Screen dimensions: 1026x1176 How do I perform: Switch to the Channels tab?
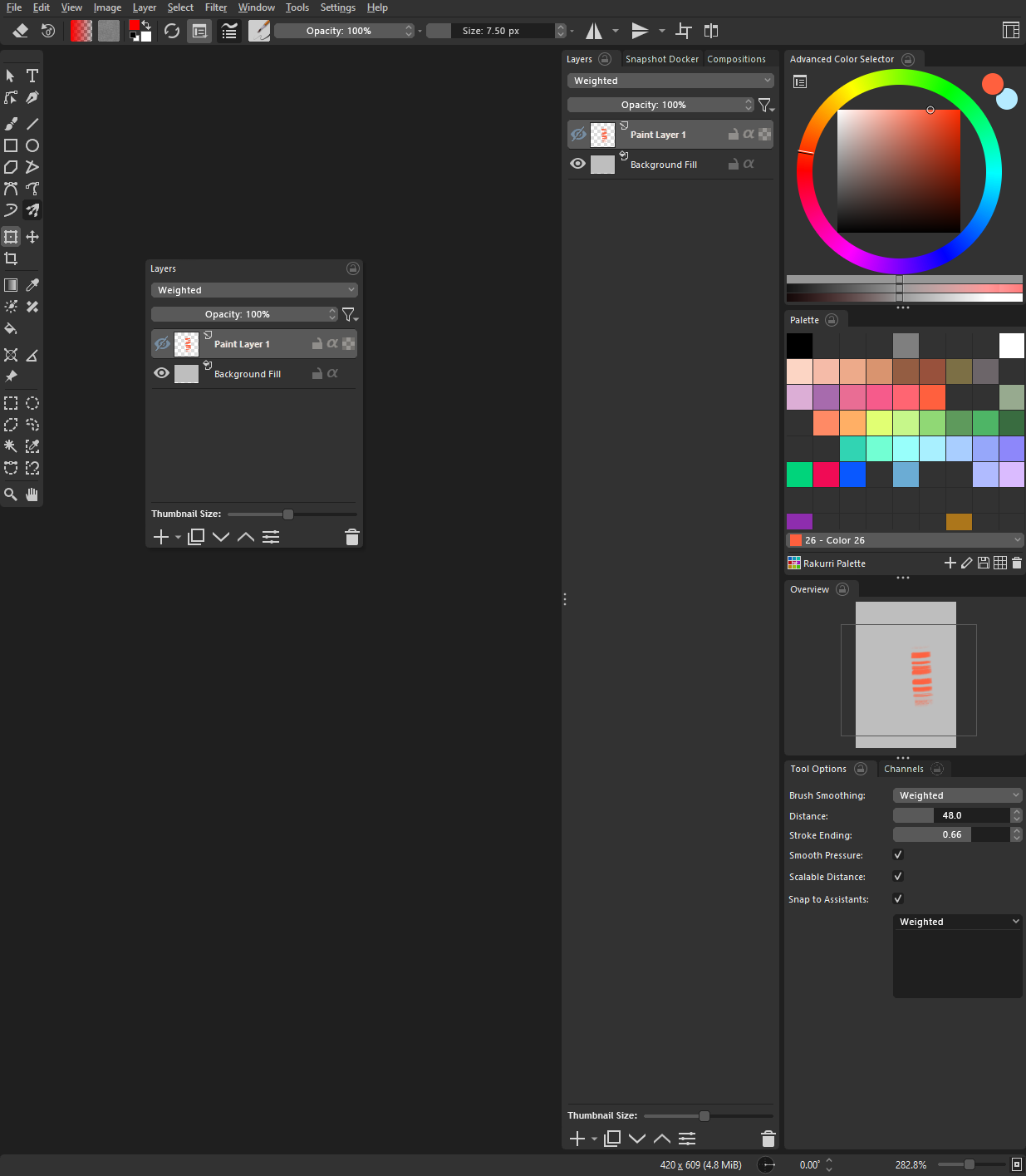(x=903, y=769)
